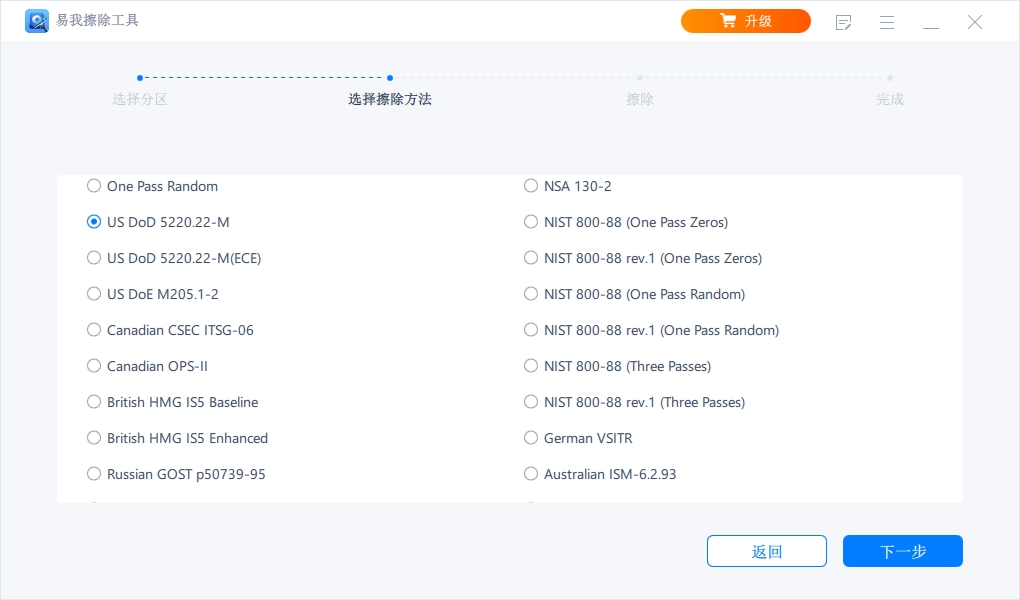
Task: Click the EaseUS wipe tool app logo
Action: click(36, 21)
